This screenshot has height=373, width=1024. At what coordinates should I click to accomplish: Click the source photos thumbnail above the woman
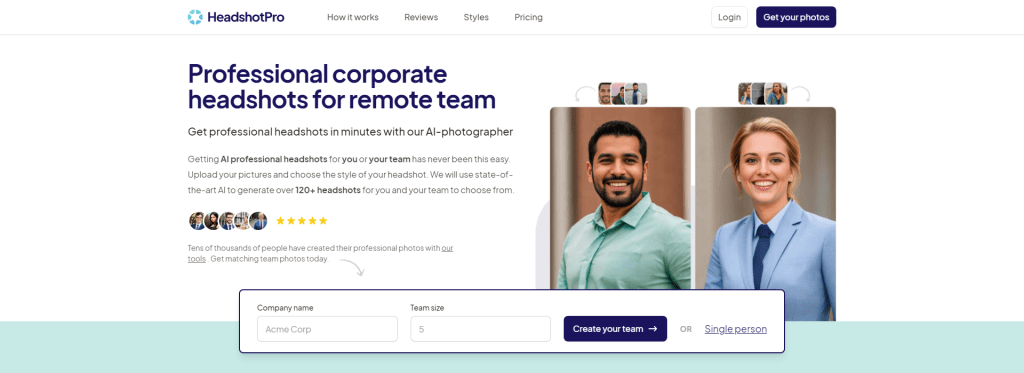tap(763, 93)
